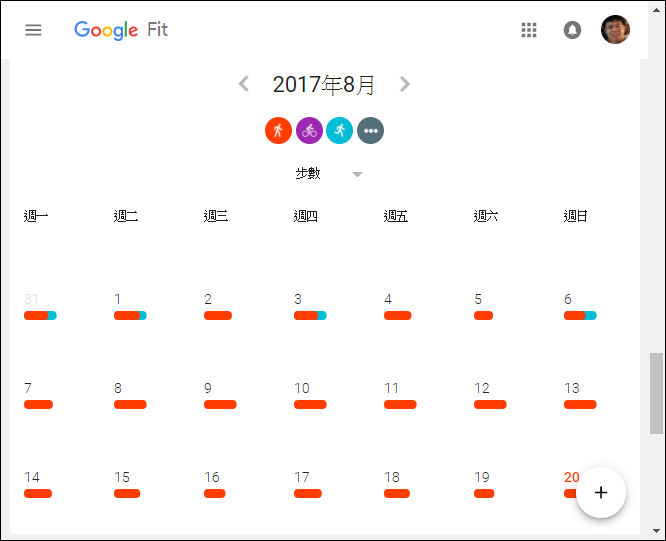The width and height of the screenshot is (666, 541).
Task: Click the vertical scrollbar thumb
Action: tap(656, 393)
